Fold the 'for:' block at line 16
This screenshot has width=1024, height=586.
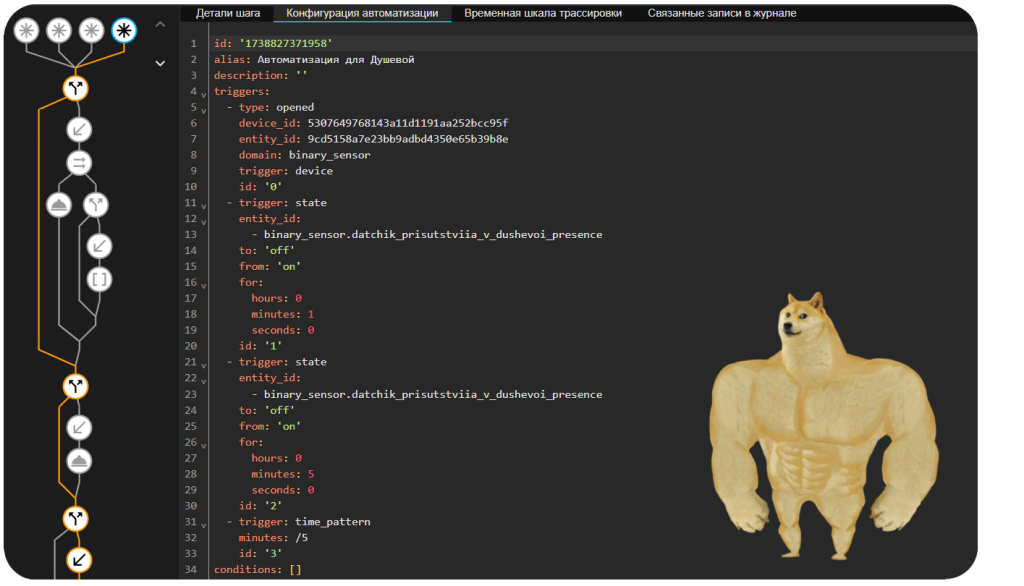204,285
